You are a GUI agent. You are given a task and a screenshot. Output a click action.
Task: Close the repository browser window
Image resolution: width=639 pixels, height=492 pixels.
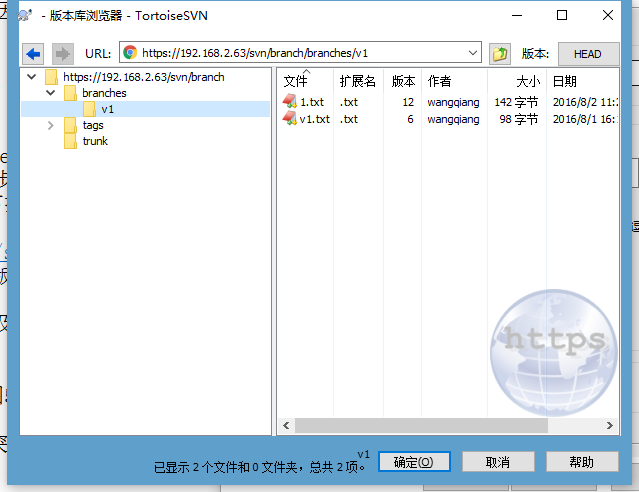point(608,15)
